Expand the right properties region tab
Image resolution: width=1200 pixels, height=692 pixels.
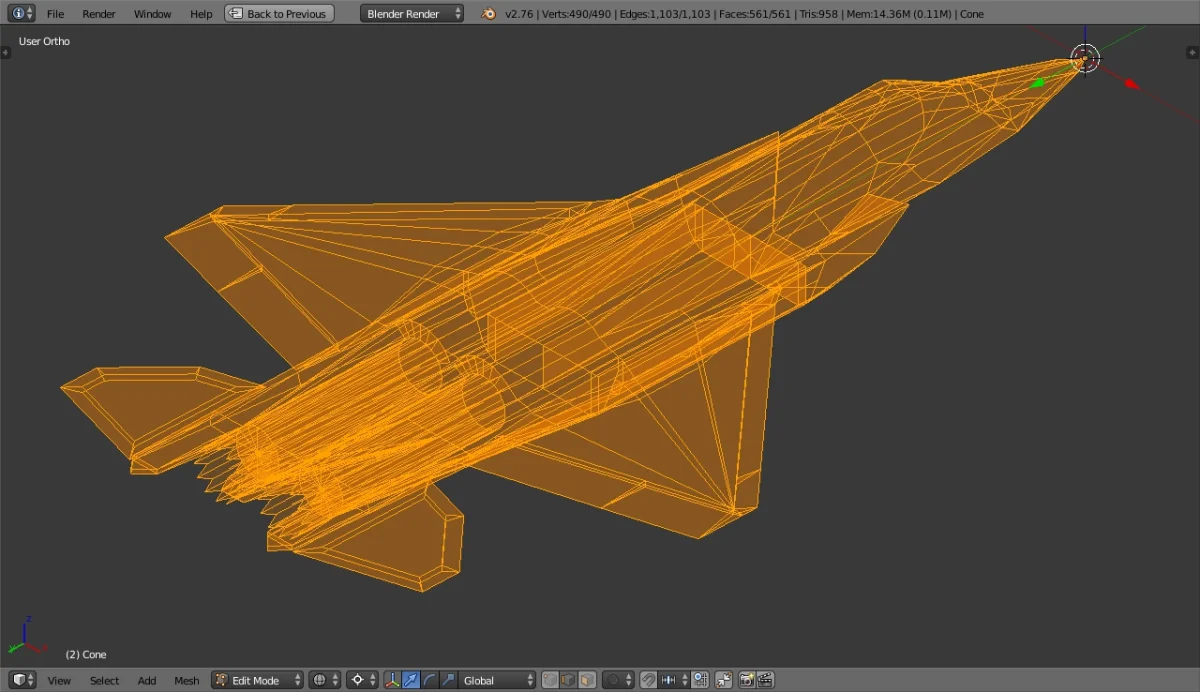tap(1194, 51)
